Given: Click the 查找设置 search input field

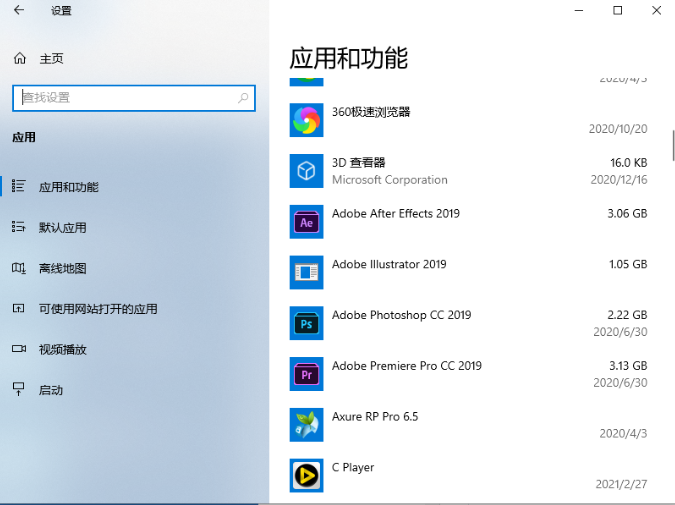Looking at the screenshot, I should click(x=125, y=98).
